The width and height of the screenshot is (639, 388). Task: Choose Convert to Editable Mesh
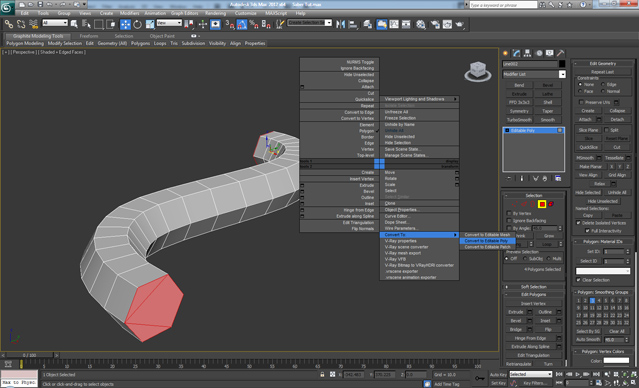click(x=487, y=235)
